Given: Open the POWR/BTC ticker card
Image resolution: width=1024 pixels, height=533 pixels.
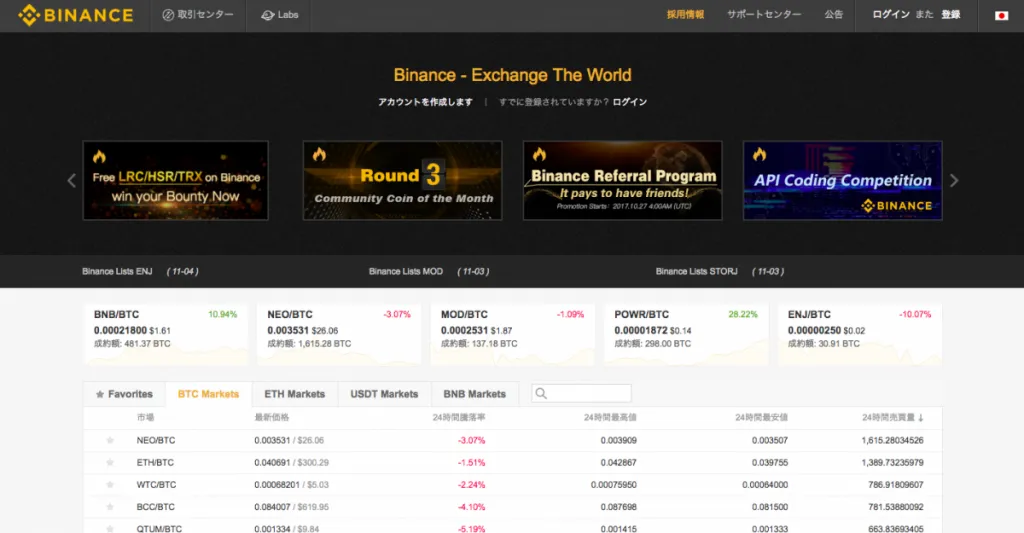Looking at the screenshot, I should coord(686,334).
